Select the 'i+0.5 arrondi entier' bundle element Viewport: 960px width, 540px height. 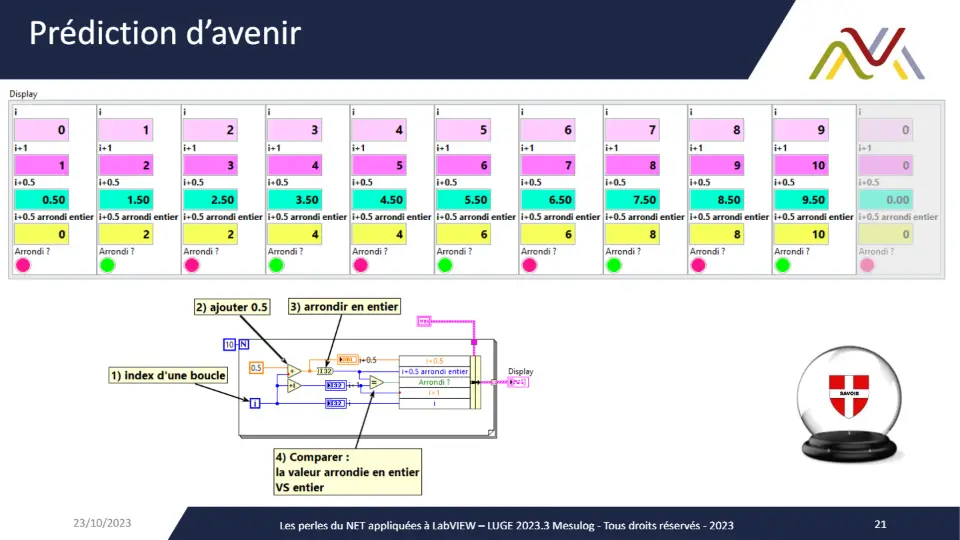(x=435, y=372)
